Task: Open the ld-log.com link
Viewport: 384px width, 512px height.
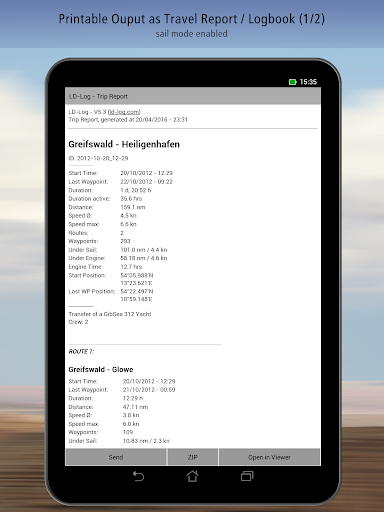Action: click(x=125, y=112)
